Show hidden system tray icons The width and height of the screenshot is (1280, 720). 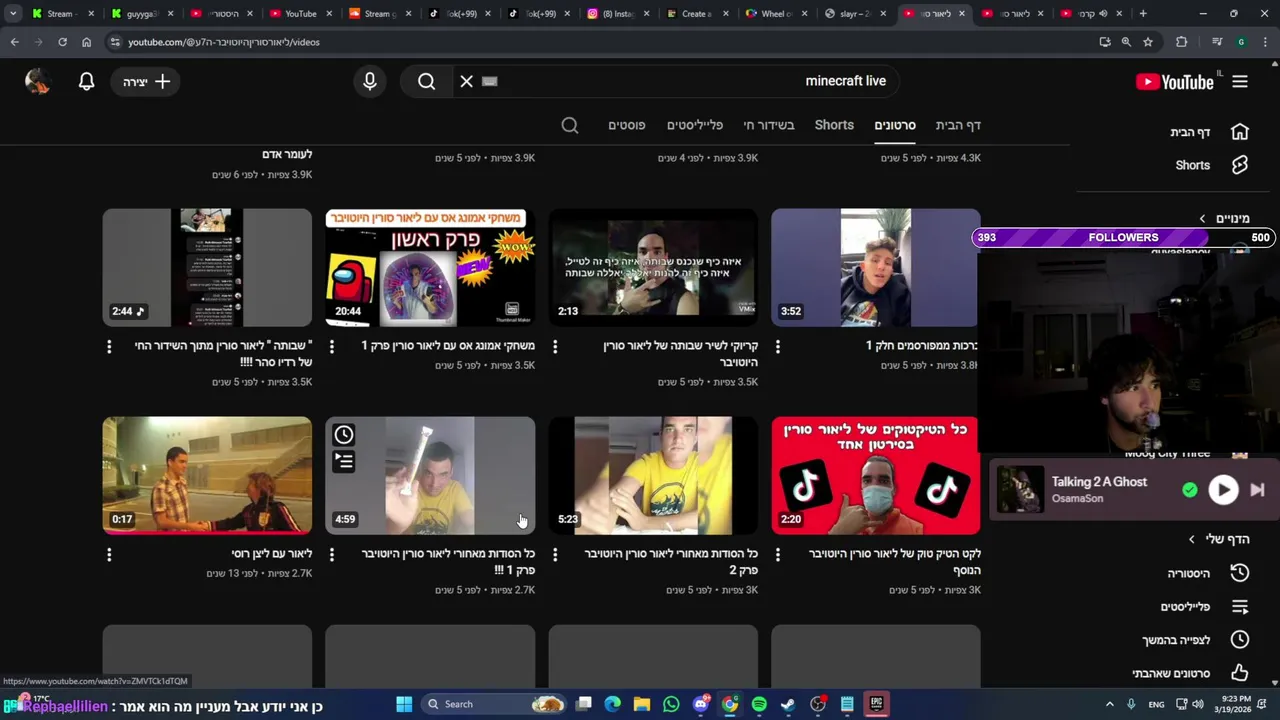(1109, 704)
